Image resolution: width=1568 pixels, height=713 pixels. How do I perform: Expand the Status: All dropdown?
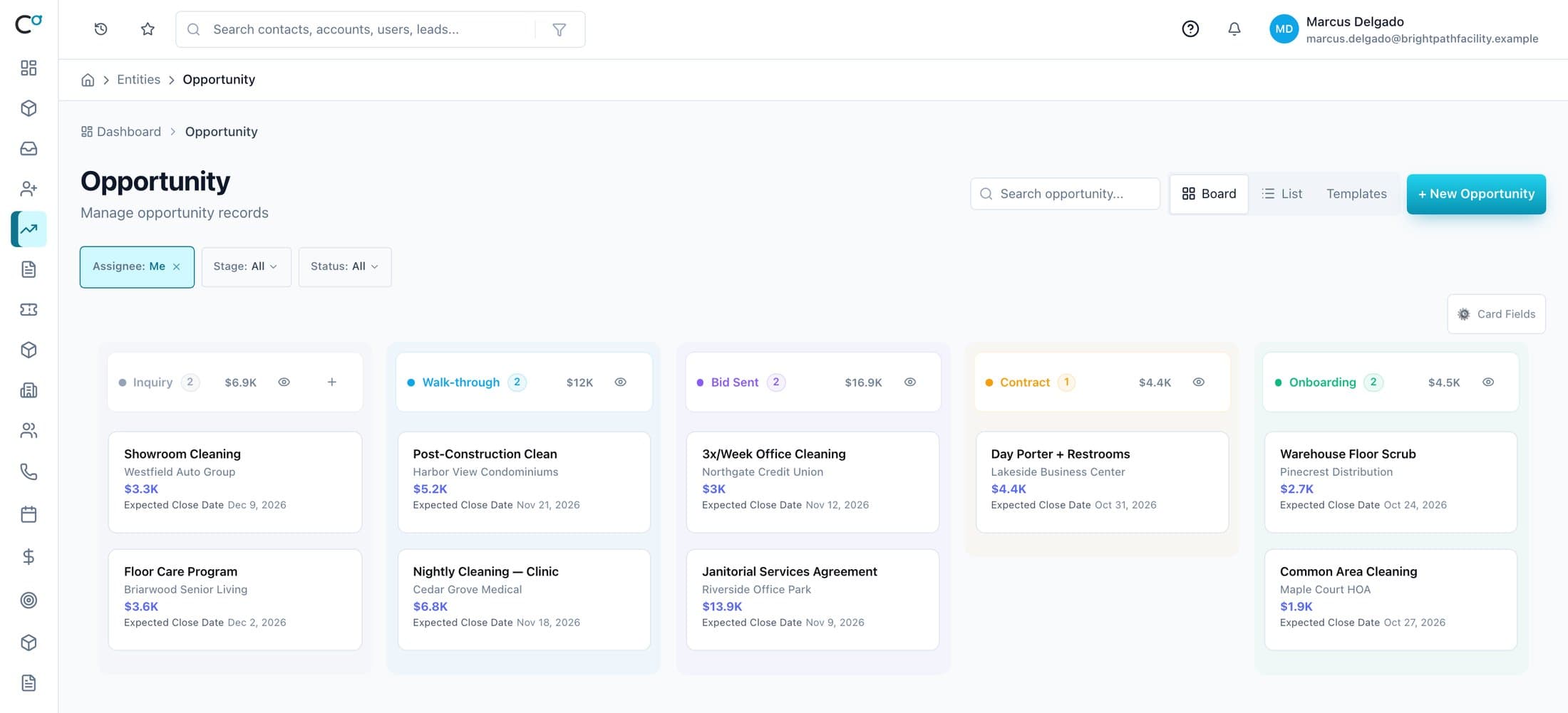[x=345, y=267]
